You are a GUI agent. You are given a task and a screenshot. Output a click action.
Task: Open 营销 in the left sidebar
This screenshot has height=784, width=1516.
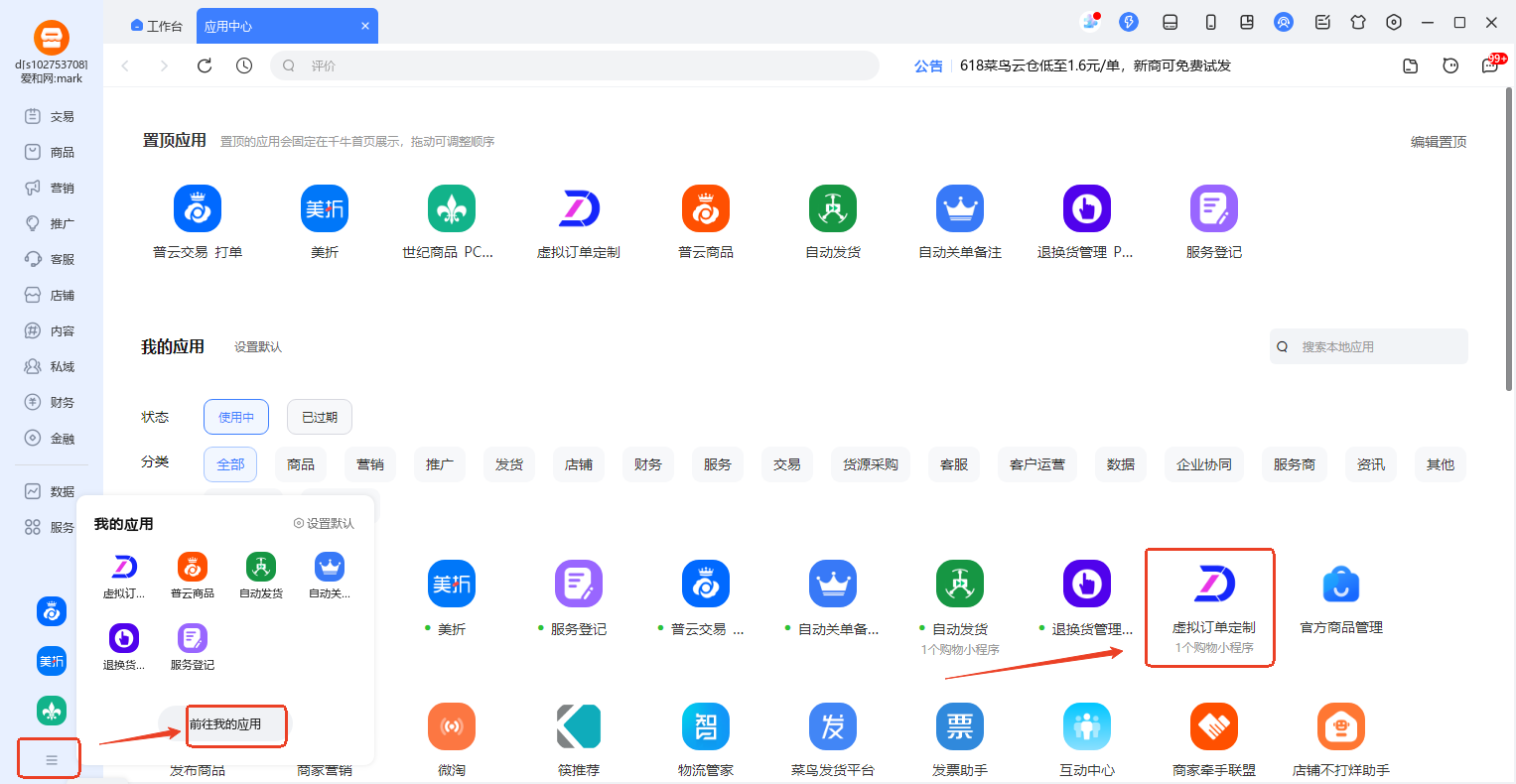point(51,188)
